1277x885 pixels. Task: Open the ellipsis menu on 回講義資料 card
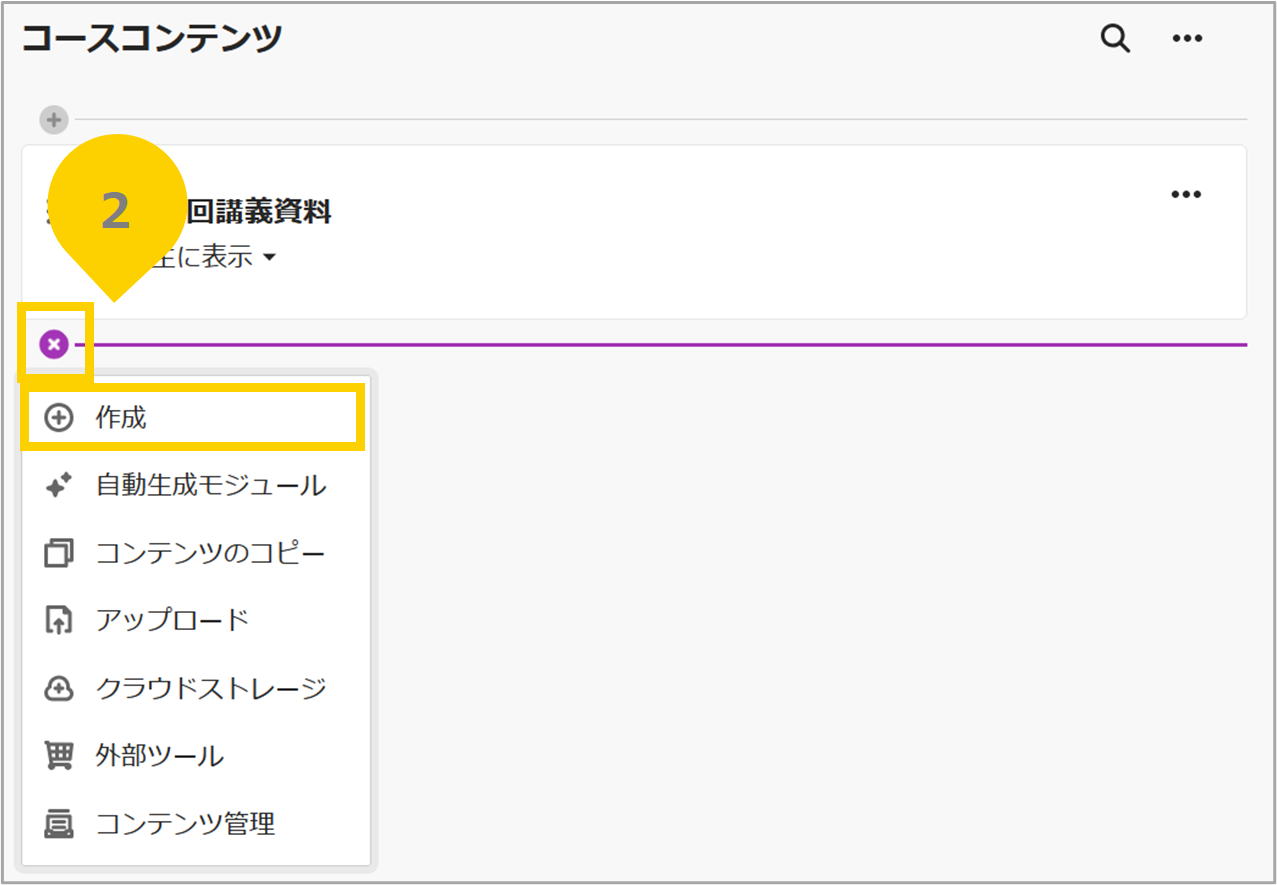click(x=1186, y=194)
